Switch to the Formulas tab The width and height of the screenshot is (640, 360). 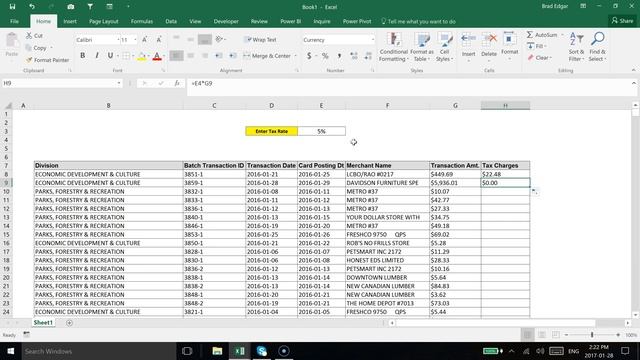click(x=142, y=21)
